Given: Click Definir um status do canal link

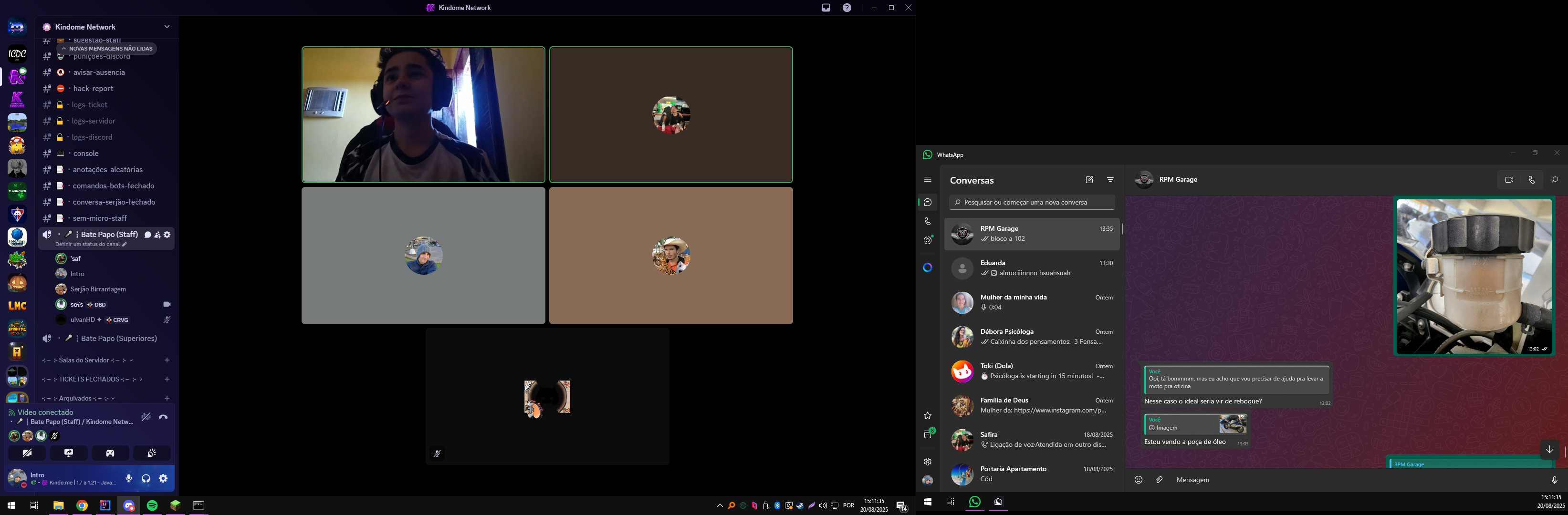Looking at the screenshot, I should point(91,245).
